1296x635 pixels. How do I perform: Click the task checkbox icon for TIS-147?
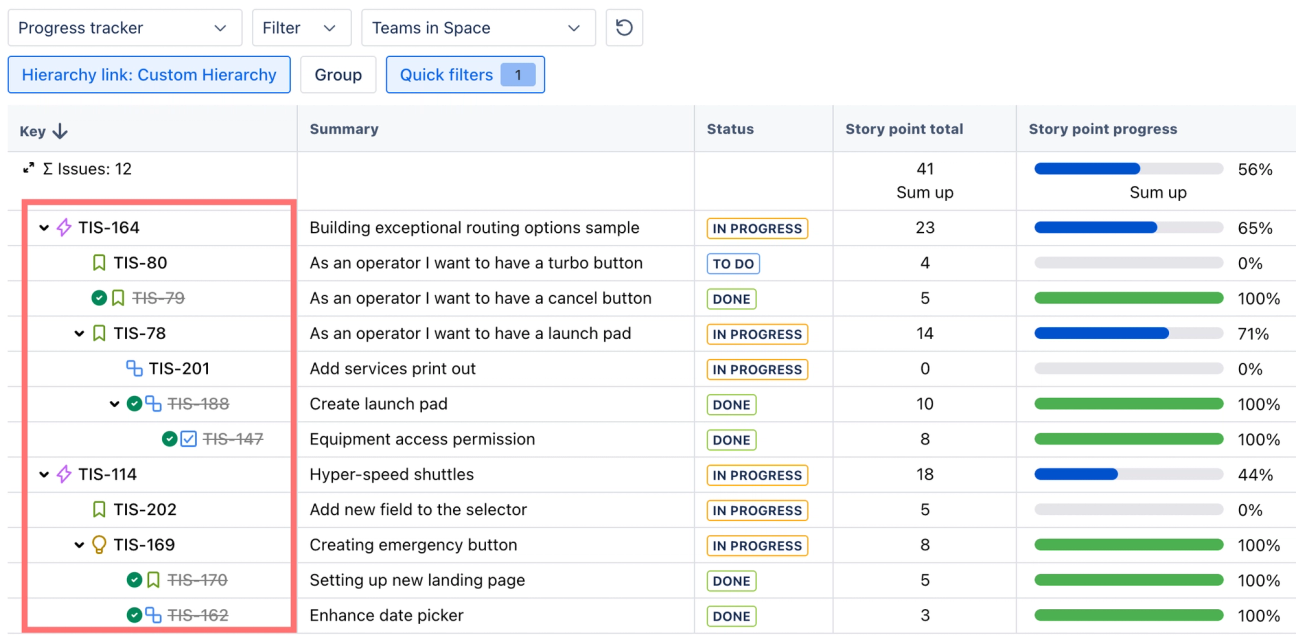188,439
